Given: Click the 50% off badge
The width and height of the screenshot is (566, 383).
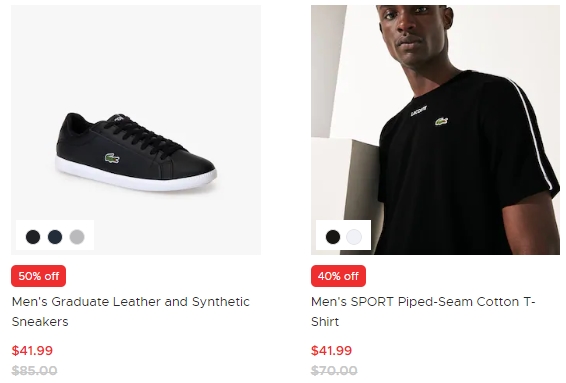Looking at the screenshot, I should point(39,276).
